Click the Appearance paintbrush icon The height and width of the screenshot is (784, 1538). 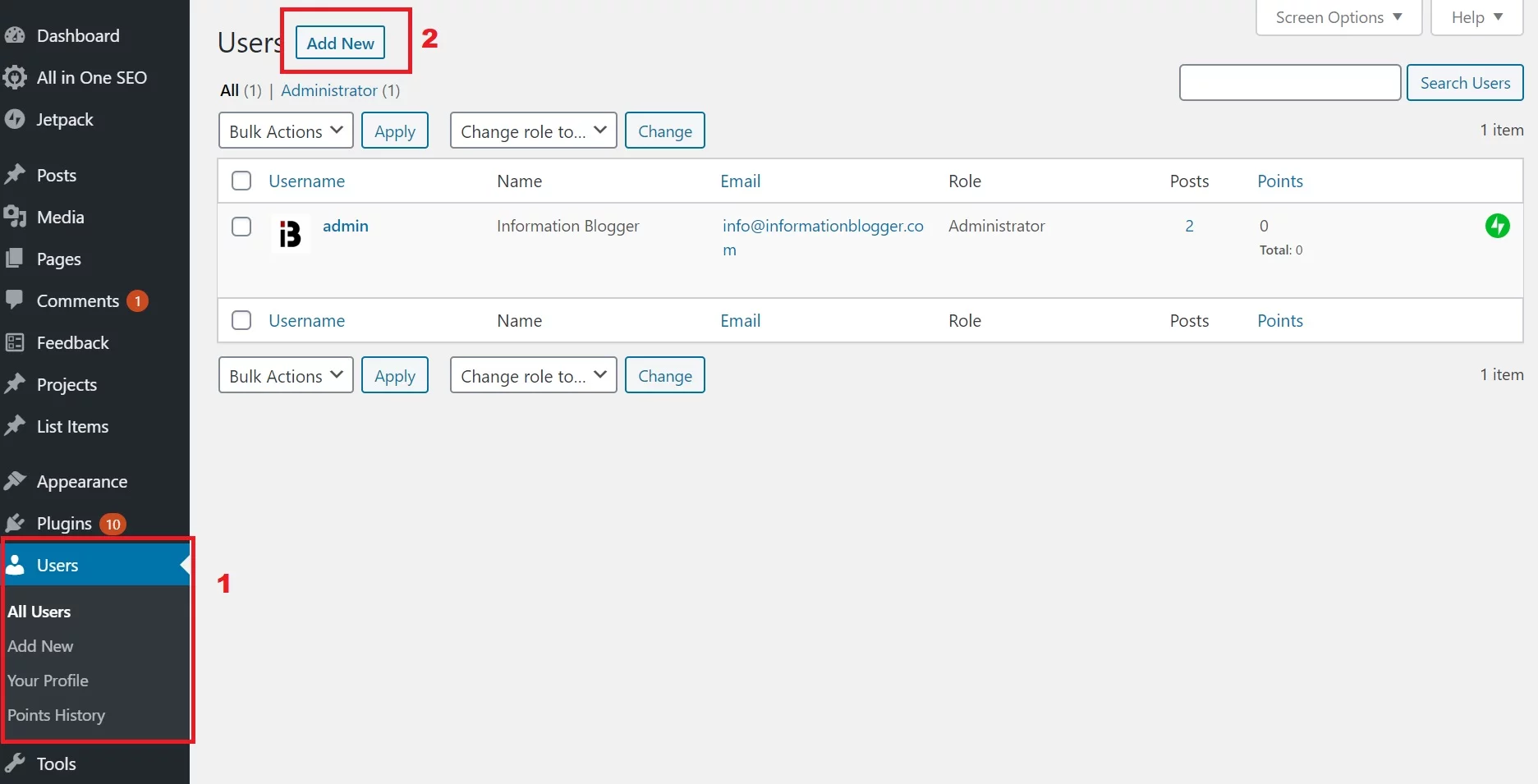point(15,481)
